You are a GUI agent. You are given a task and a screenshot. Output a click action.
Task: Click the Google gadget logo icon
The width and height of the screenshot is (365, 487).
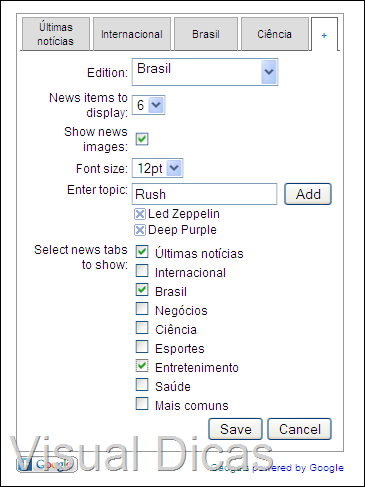47,464
